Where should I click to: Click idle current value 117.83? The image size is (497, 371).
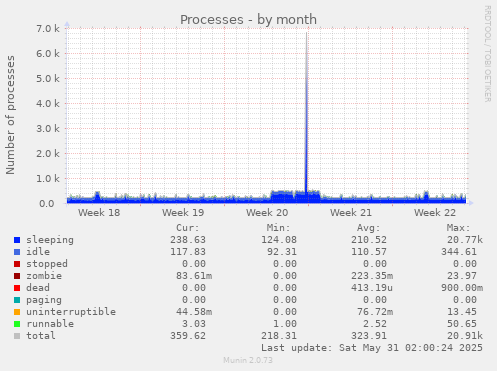[x=188, y=252]
